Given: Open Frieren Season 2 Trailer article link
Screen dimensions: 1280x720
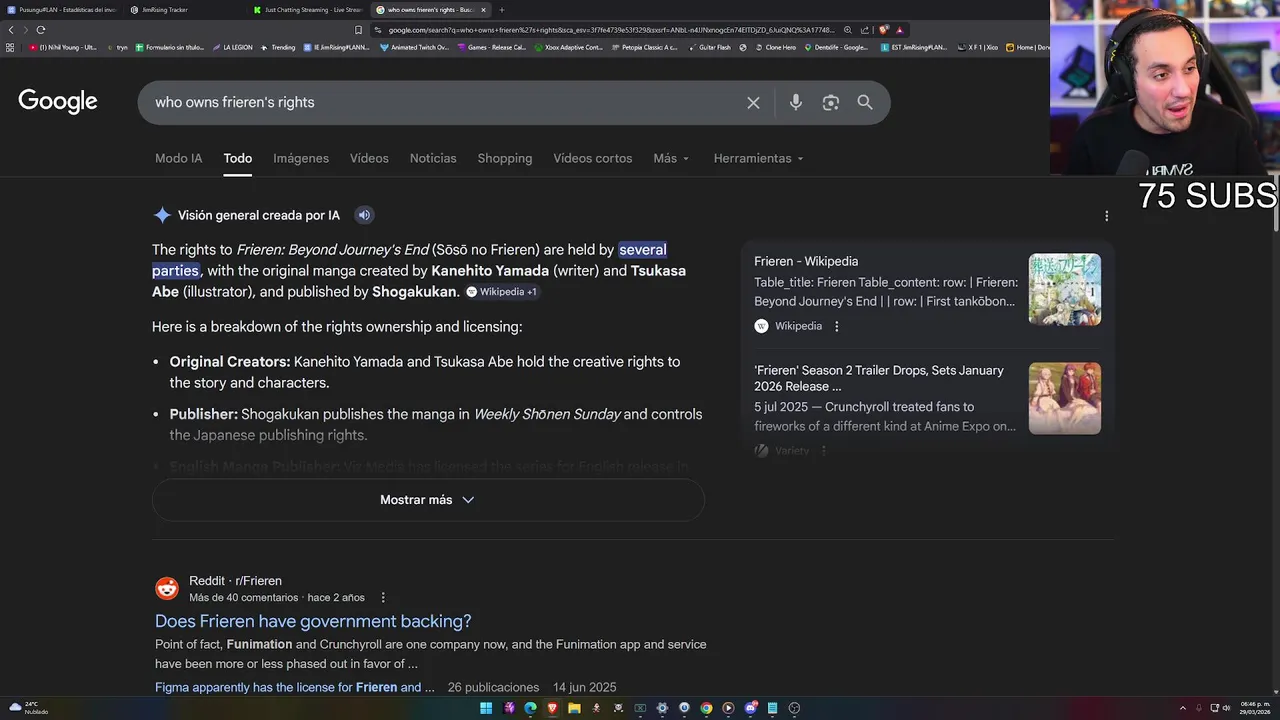Looking at the screenshot, I should tap(879, 378).
